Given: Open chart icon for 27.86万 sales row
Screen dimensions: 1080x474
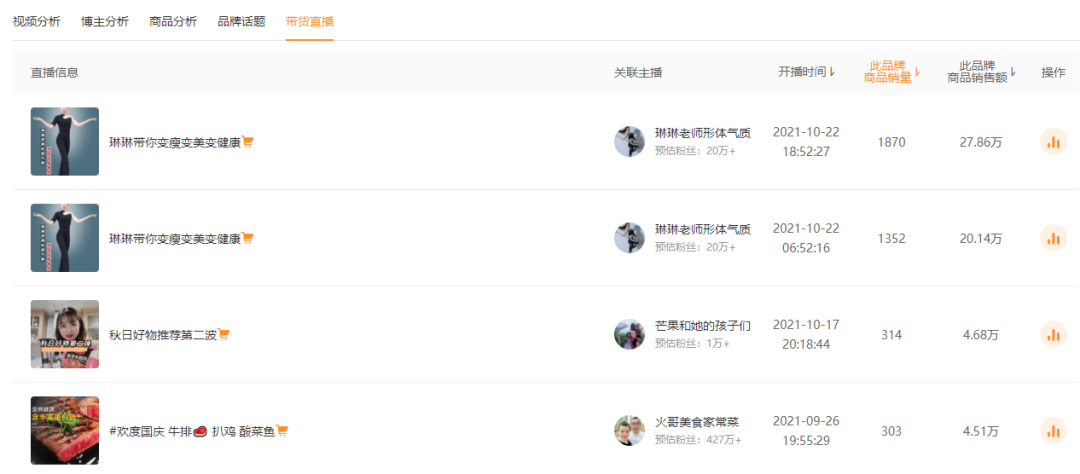Looking at the screenshot, I should point(1053,142).
